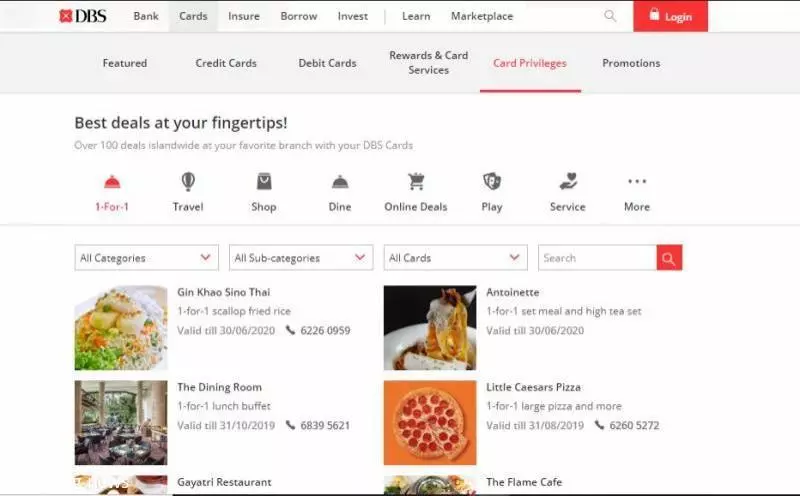Expand the All Sub-categories dropdown
Image resolution: width=800 pixels, height=496 pixels.
click(x=301, y=258)
